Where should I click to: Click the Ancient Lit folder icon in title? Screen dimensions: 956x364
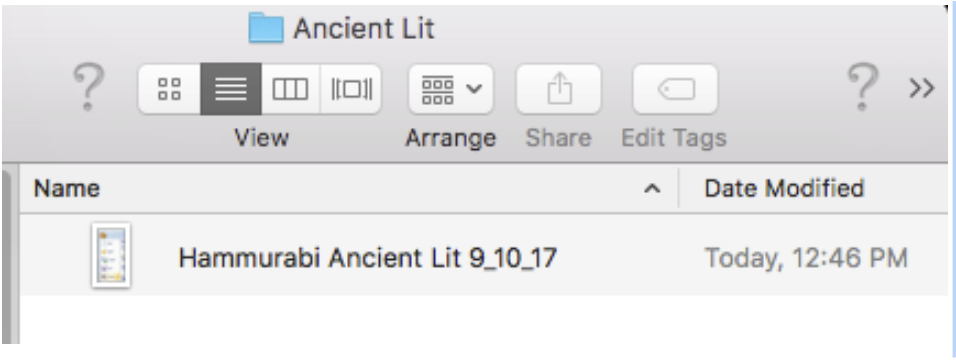pyautogui.click(x=266, y=28)
